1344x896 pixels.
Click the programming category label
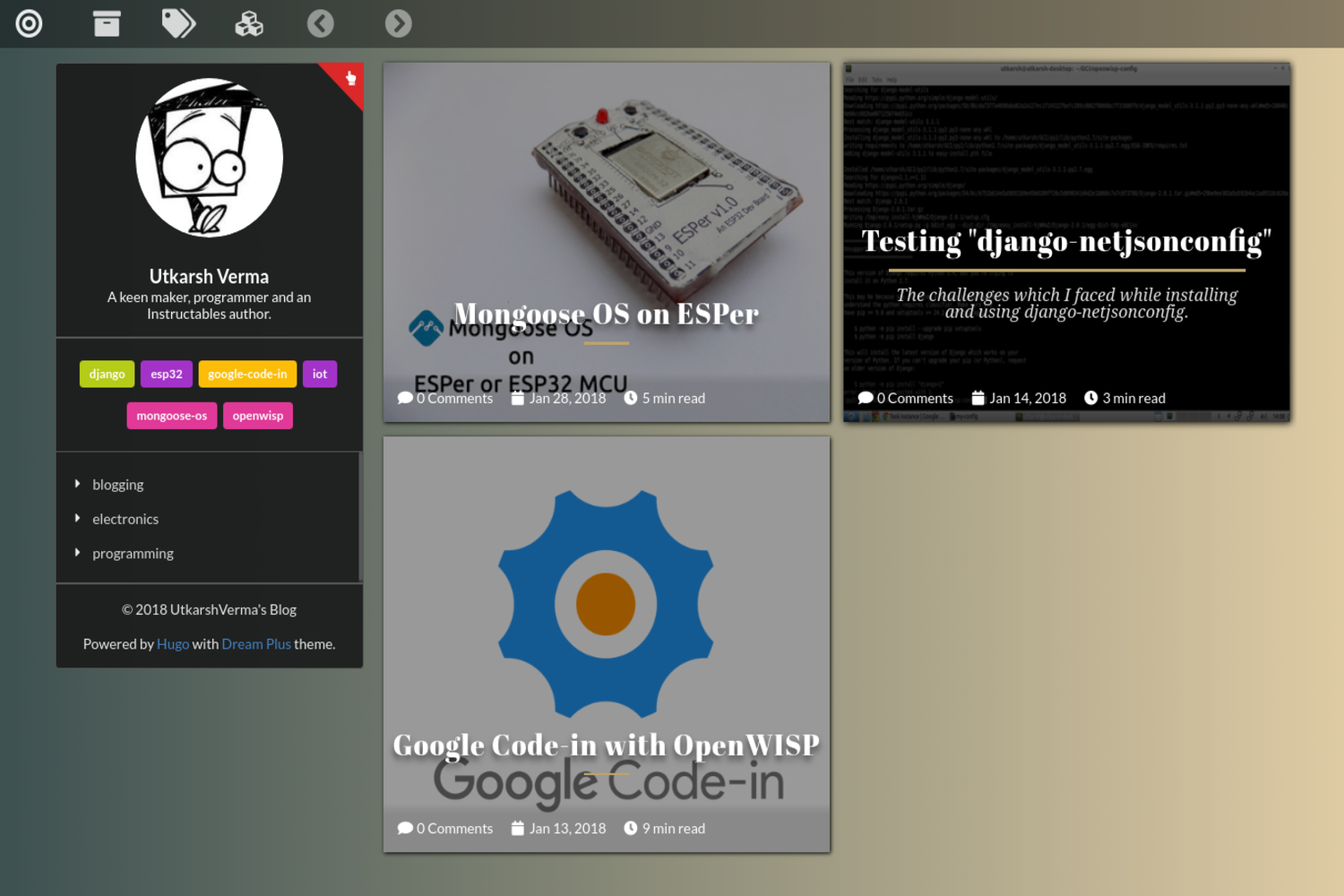(x=134, y=554)
